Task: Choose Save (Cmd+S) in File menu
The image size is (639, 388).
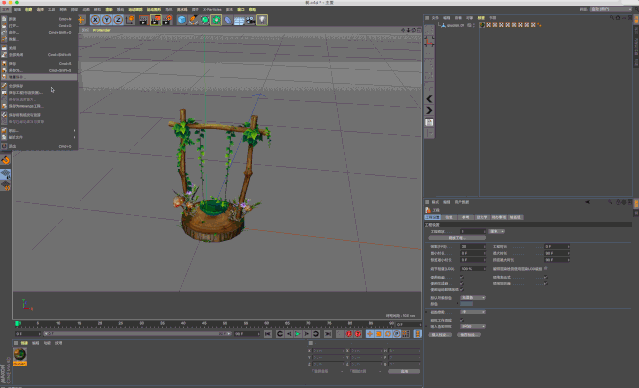Action: [40, 64]
